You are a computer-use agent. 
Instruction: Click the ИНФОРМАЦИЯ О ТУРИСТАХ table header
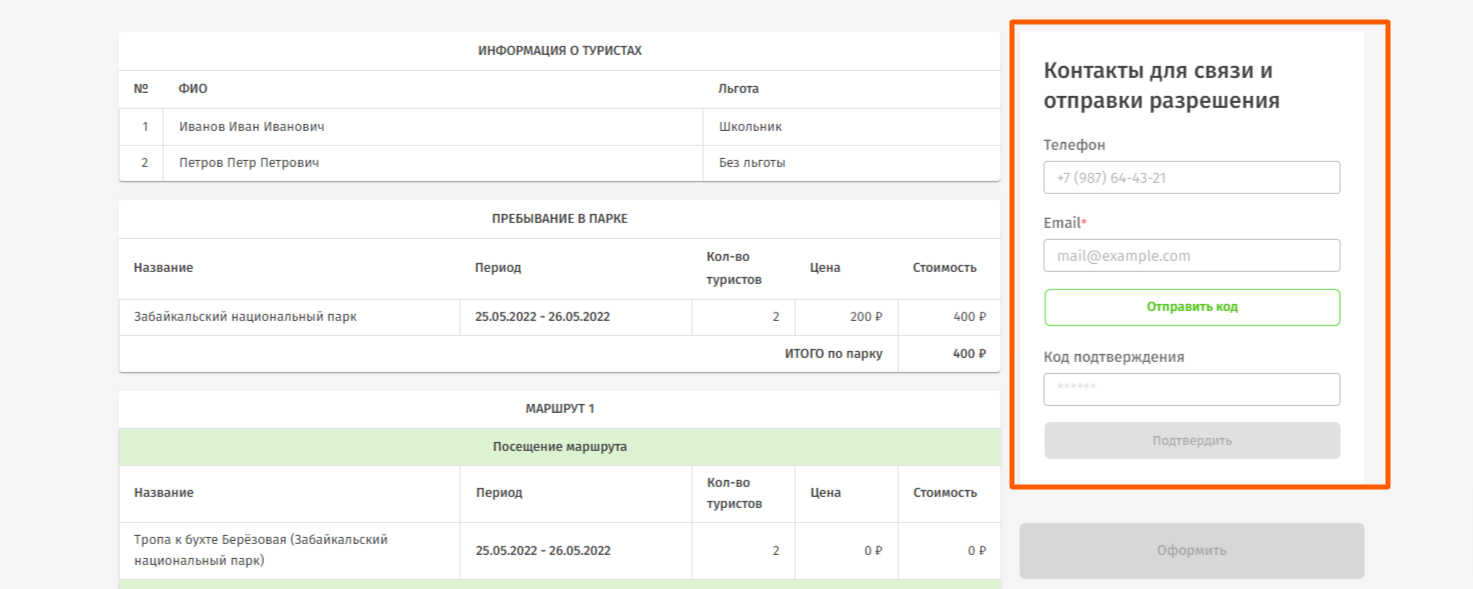tap(559, 51)
